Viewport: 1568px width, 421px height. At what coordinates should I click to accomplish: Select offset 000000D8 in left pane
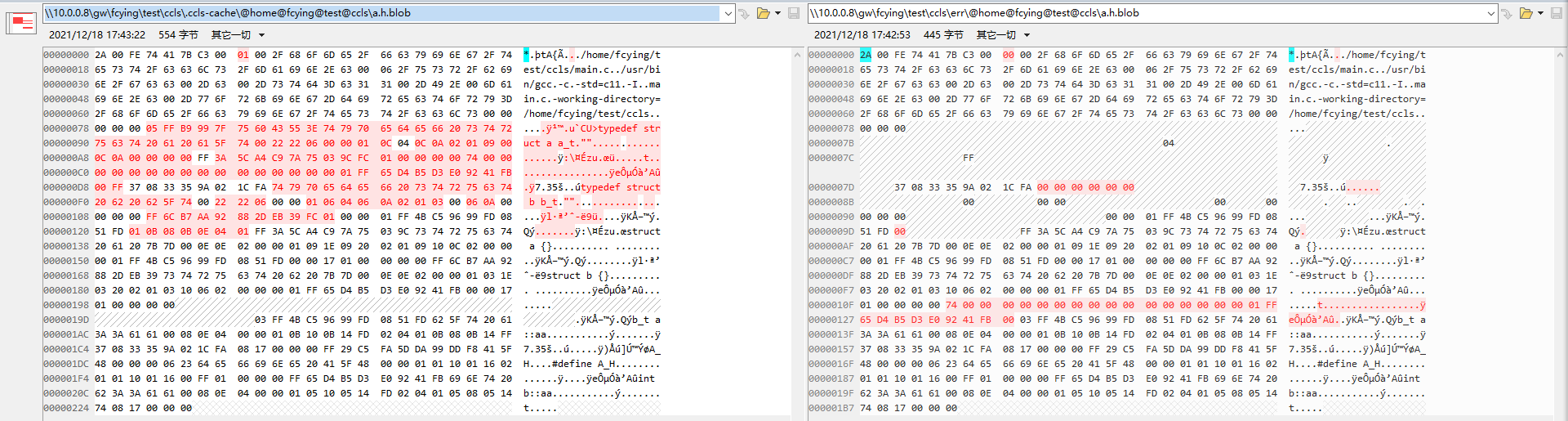66,187
